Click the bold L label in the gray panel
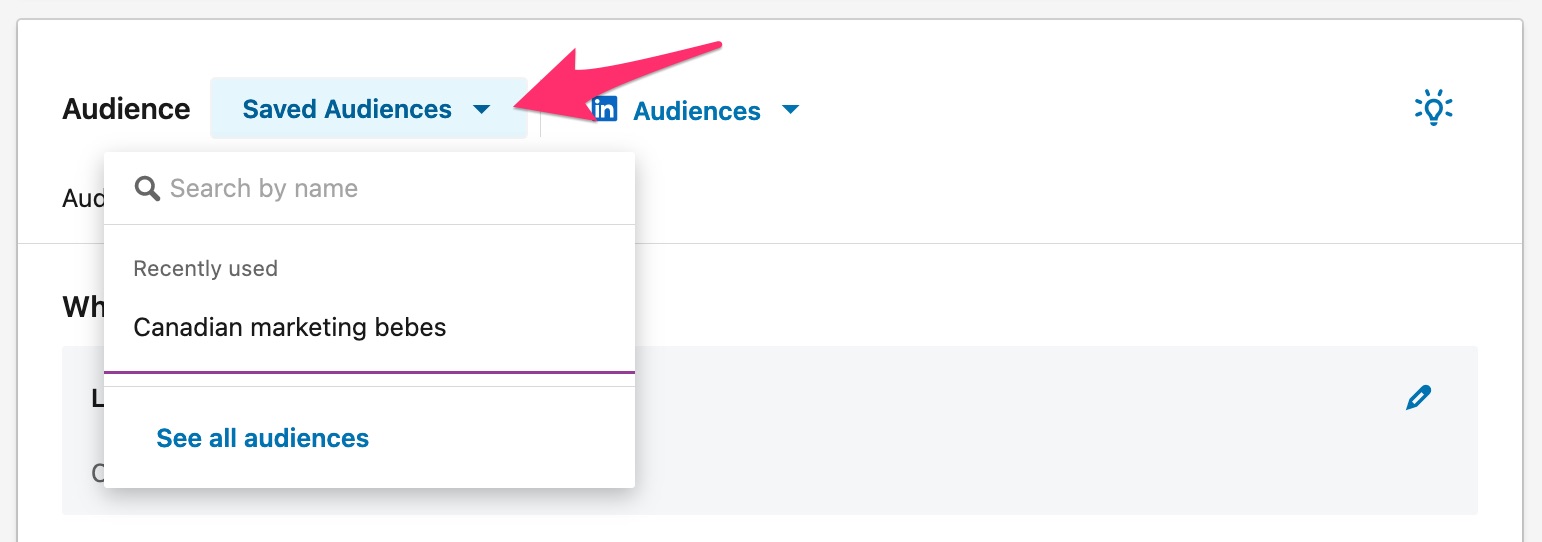The width and height of the screenshot is (1542, 542). tap(98, 398)
